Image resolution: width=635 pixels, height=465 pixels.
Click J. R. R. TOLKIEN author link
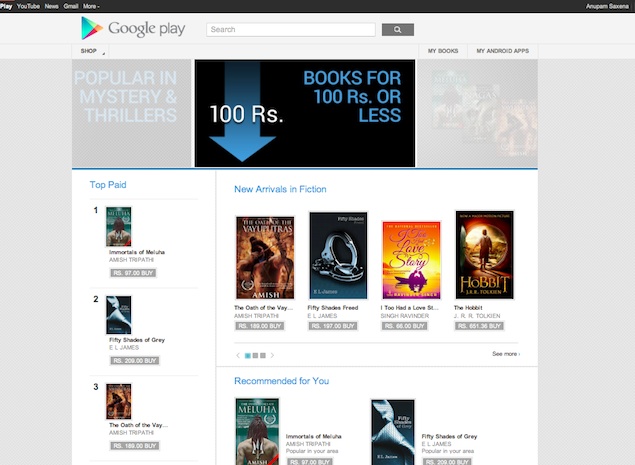477,316
